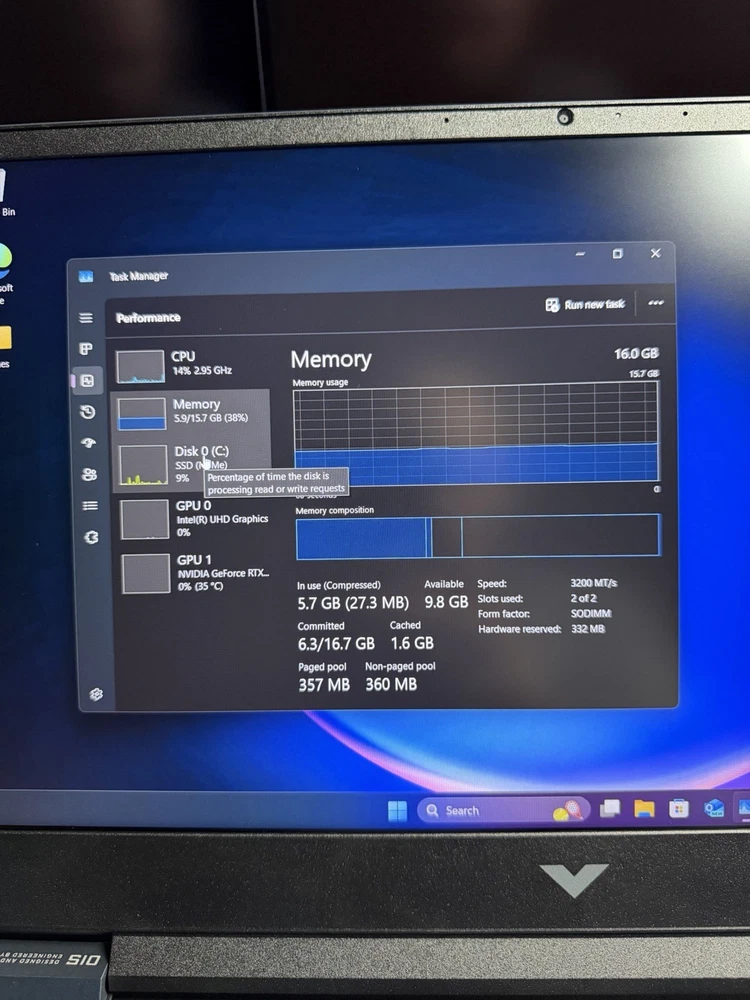Screen dimensions: 750x1000
Task: Expand the three-dots more options menu
Action: (655, 304)
